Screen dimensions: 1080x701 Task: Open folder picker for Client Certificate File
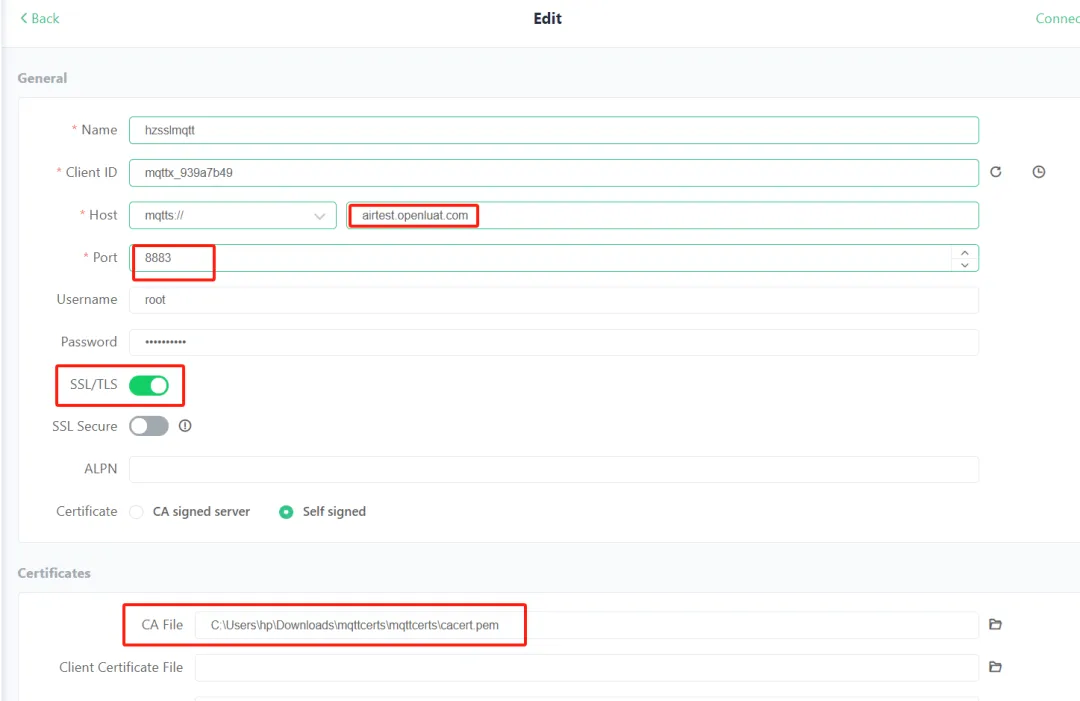point(995,667)
